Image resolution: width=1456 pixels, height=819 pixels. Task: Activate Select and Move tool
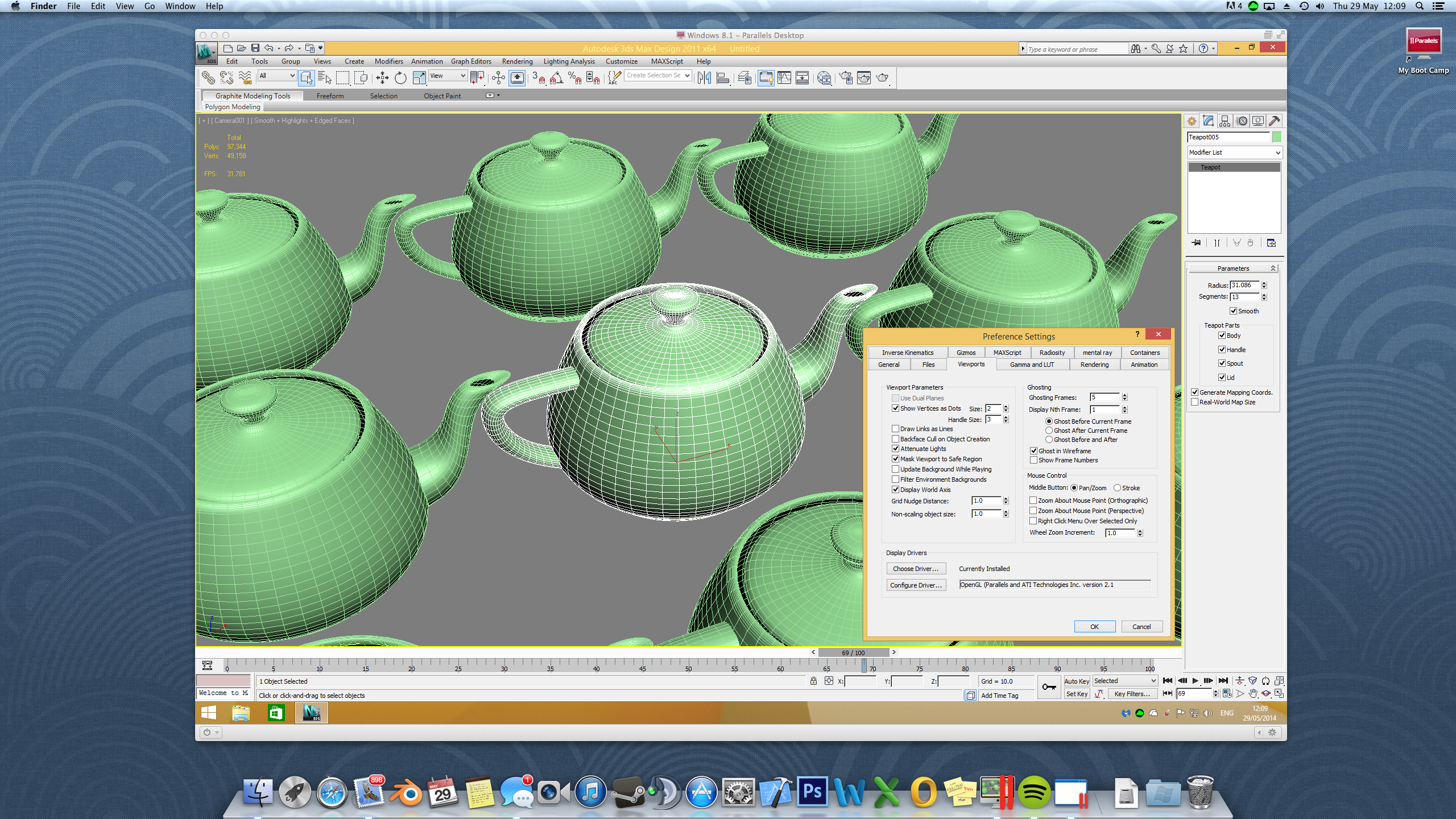382,77
